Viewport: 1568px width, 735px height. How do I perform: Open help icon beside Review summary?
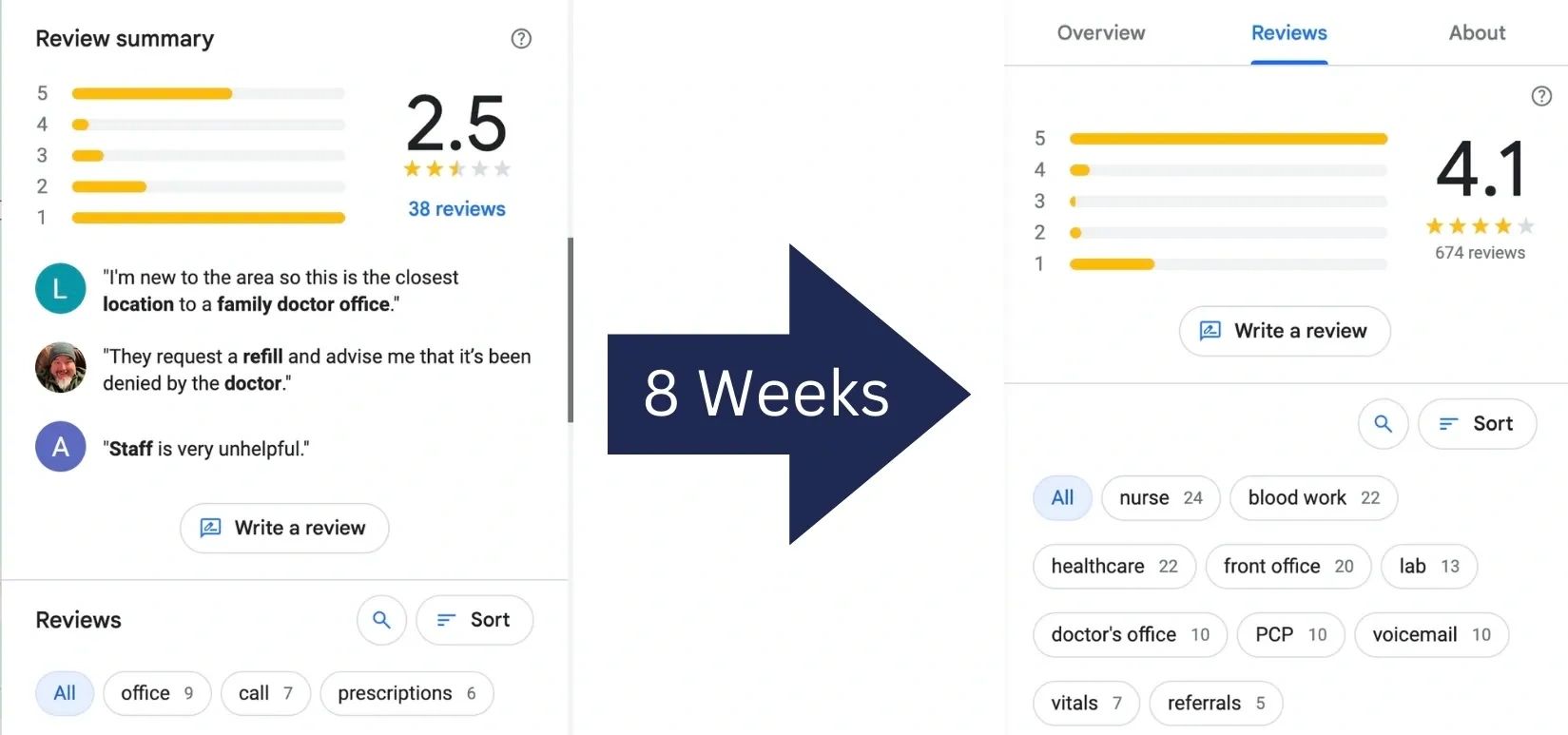click(x=521, y=39)
